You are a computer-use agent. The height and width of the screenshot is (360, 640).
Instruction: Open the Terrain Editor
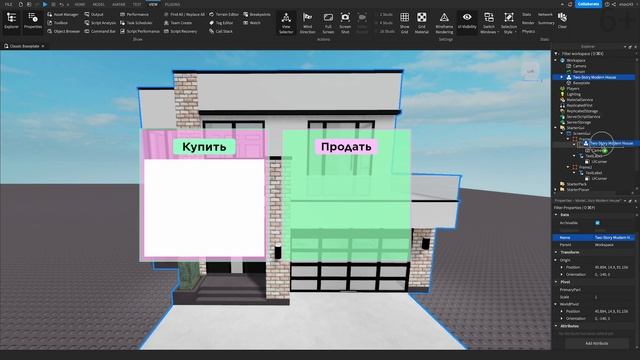pos(224,14)
